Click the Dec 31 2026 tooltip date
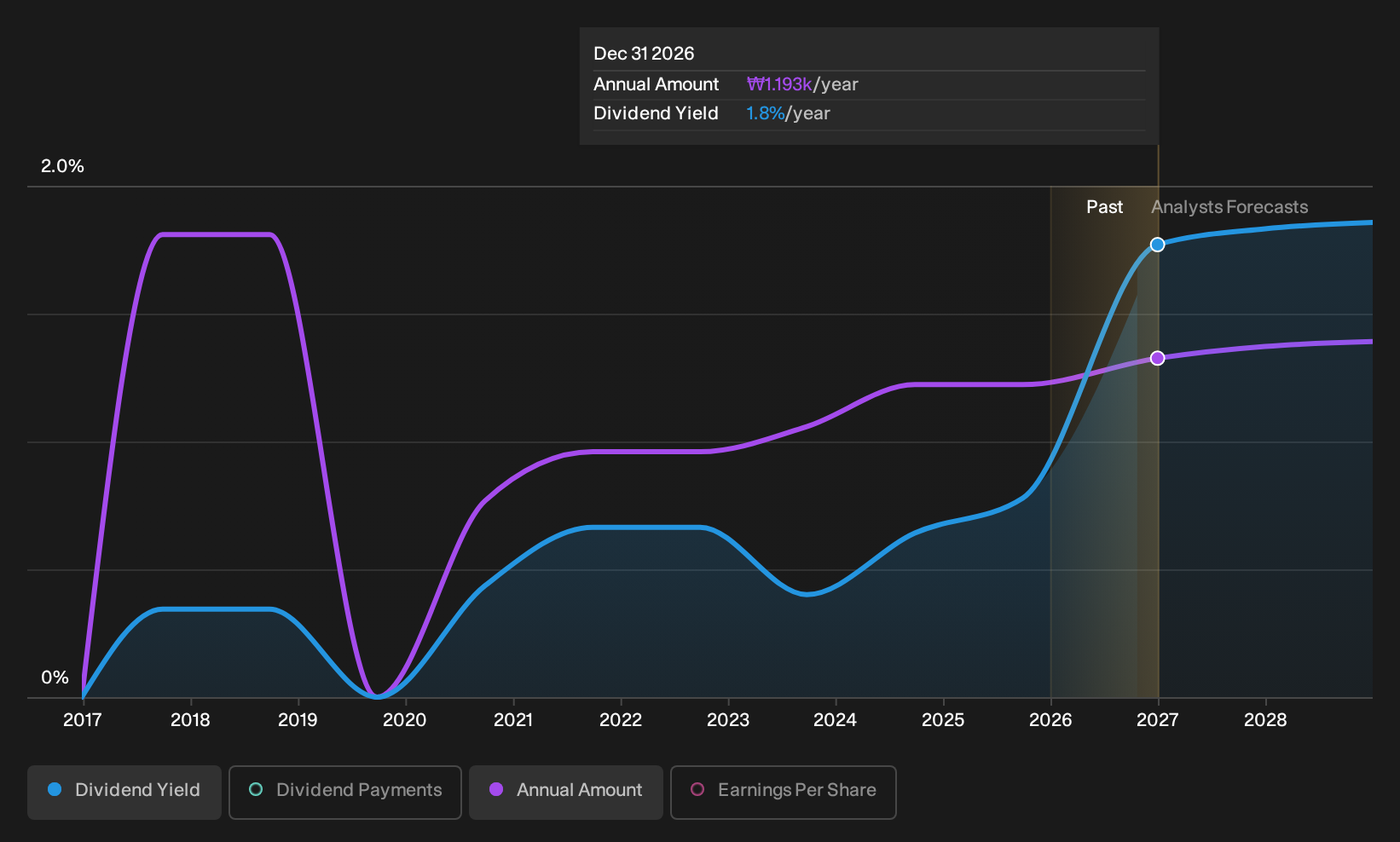Screen dimensions: 1400x842 (644, 54)
